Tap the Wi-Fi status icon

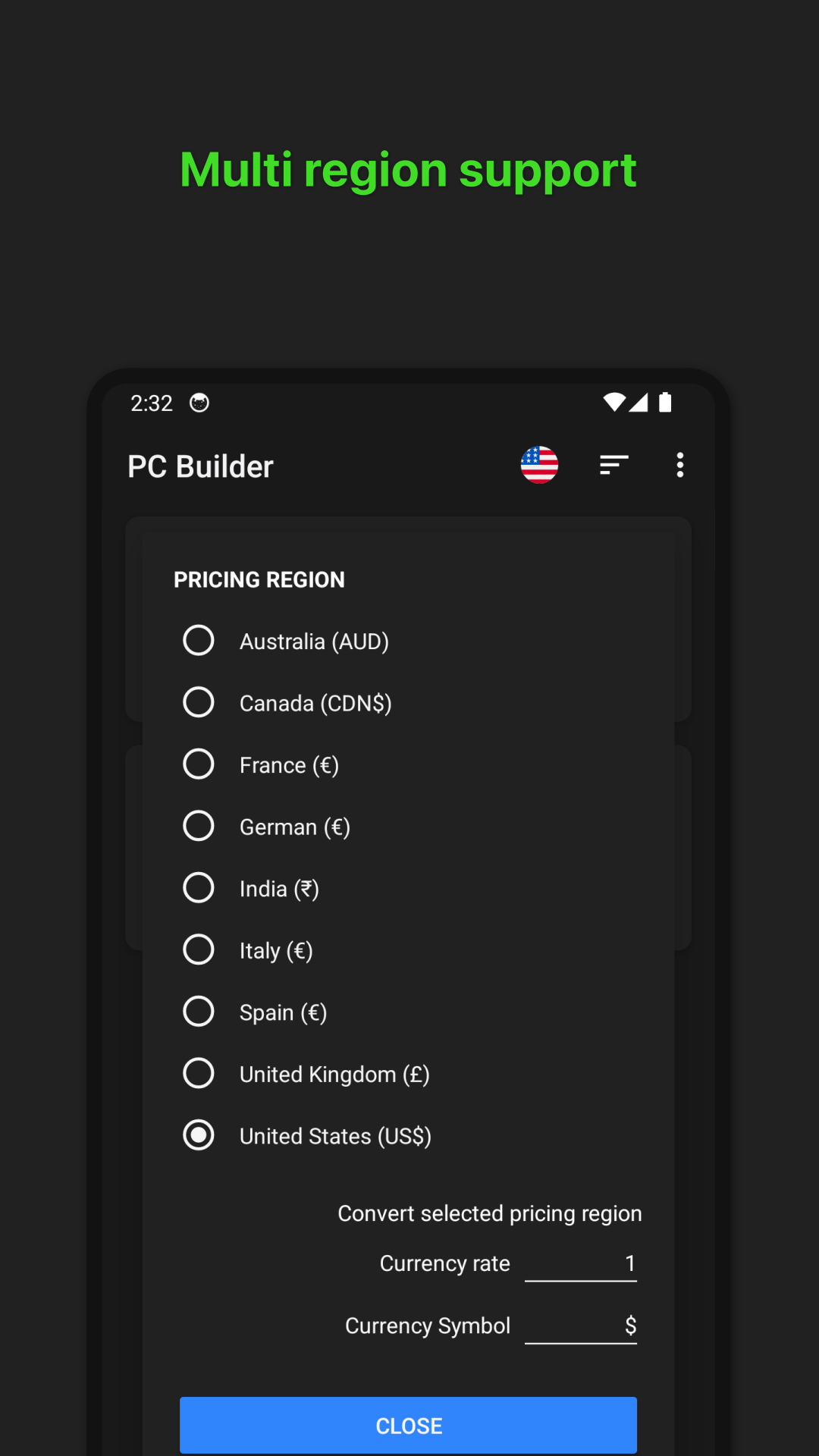[613, 403]
